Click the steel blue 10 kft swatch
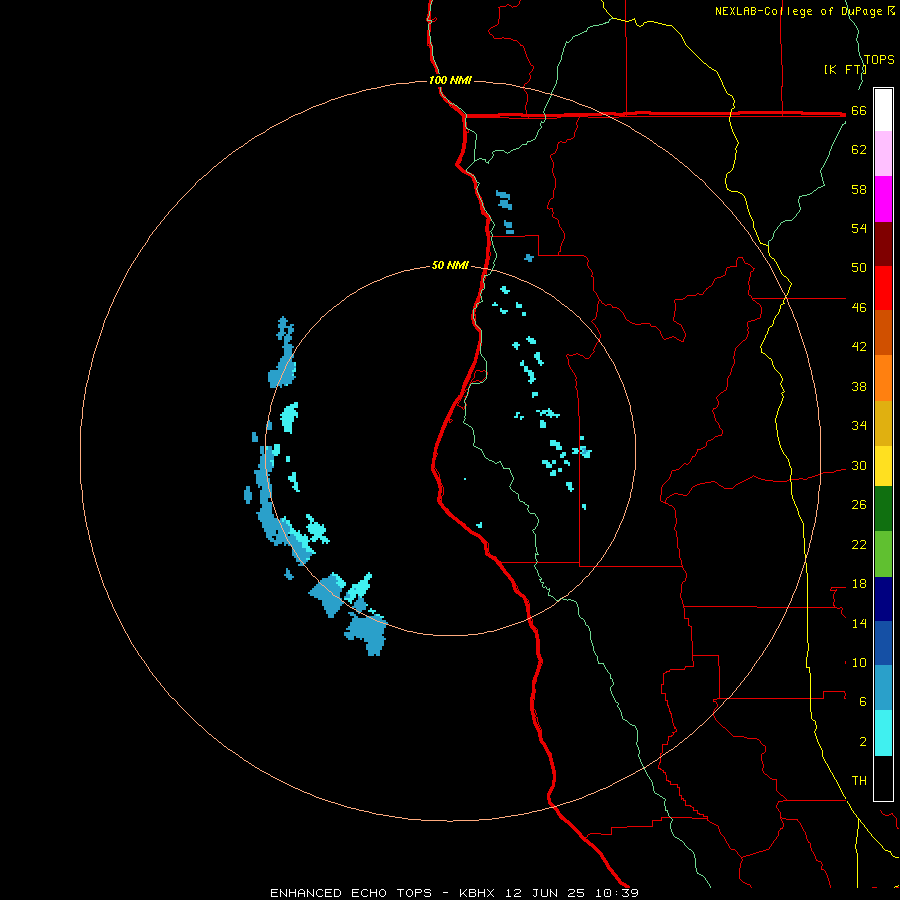The image size is (900, 900). coord(883,688)
